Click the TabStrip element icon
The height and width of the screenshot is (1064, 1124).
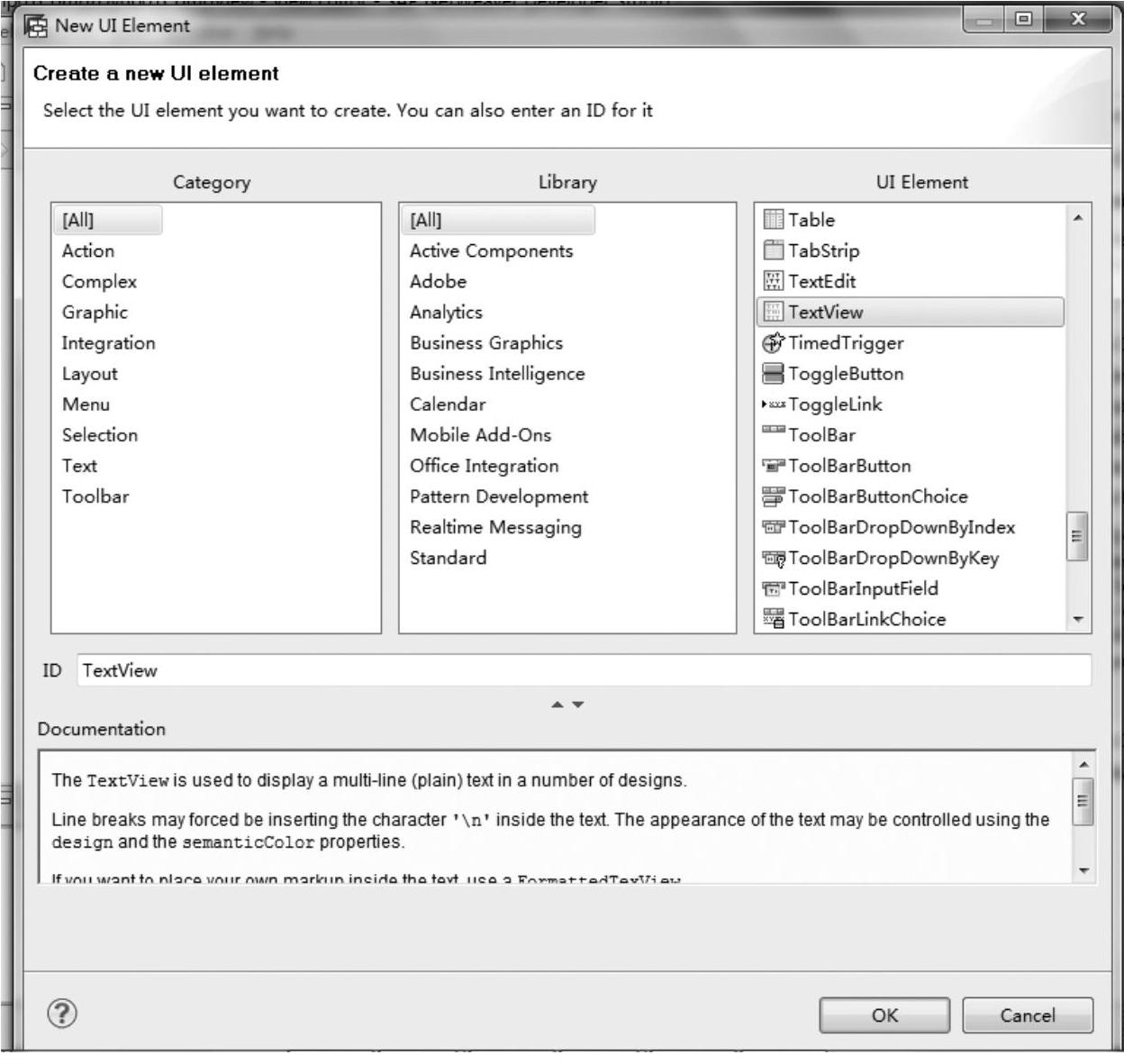click(773, 250)
